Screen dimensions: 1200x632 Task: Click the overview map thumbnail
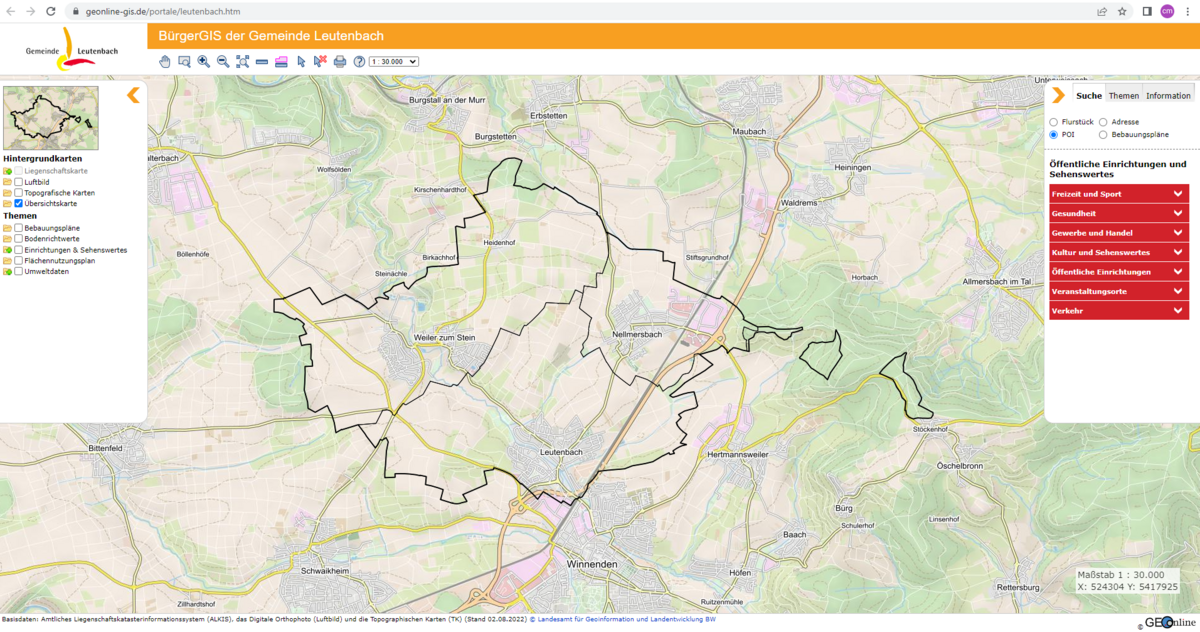pyautogui.click(x=51, y=118)
